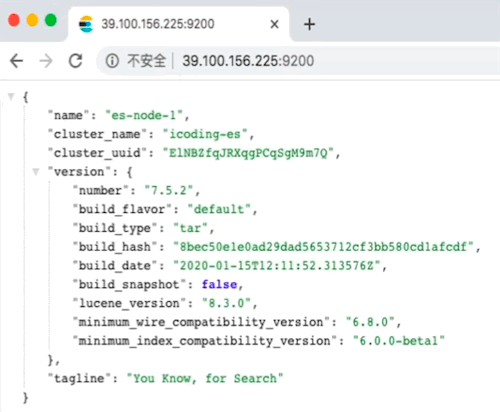The height and width of the screenshot is (412, 500).
Task: Reload the page
Action: pos(75,61)
